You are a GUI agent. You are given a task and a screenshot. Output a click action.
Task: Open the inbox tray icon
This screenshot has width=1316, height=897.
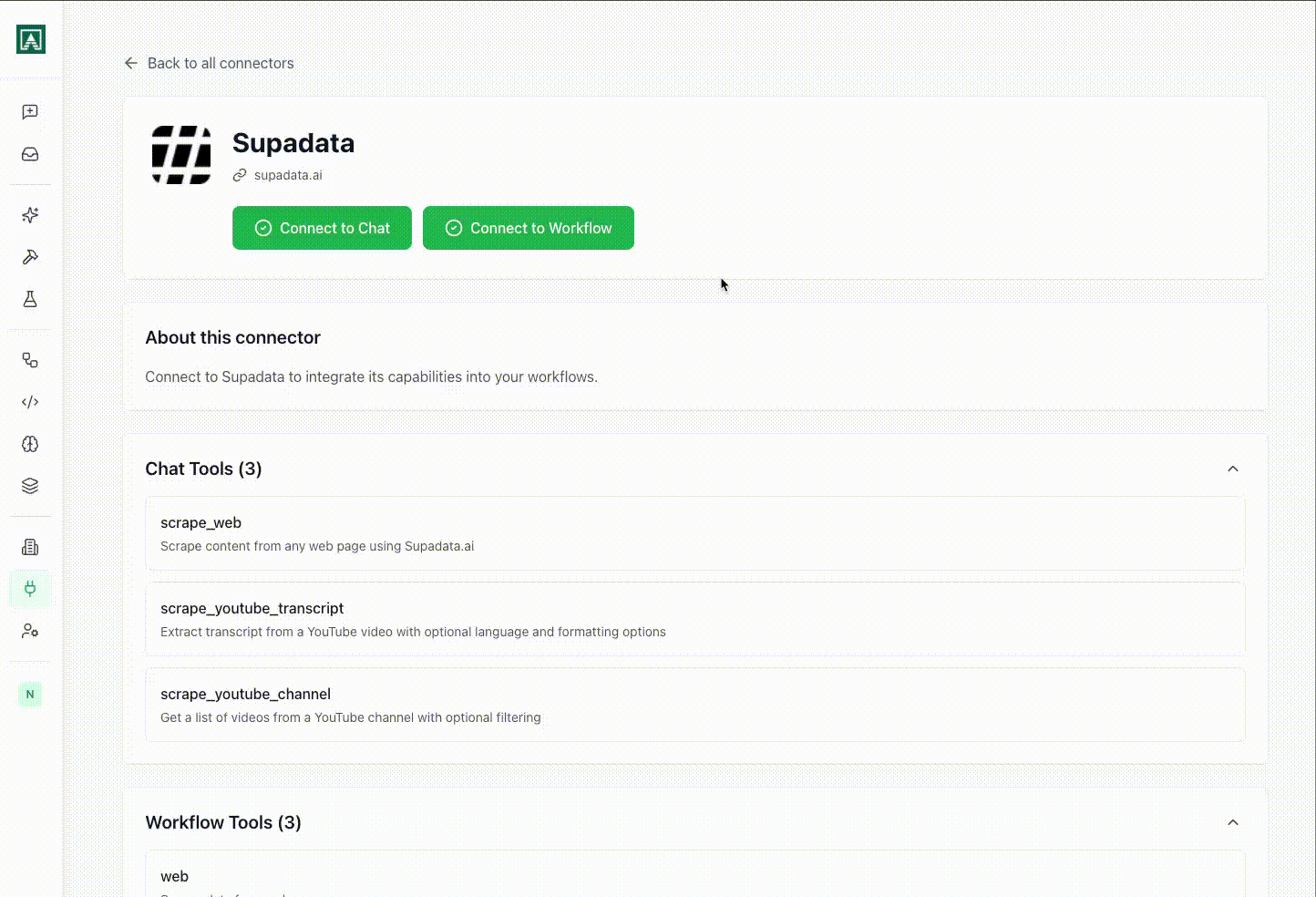pos(30,154)
